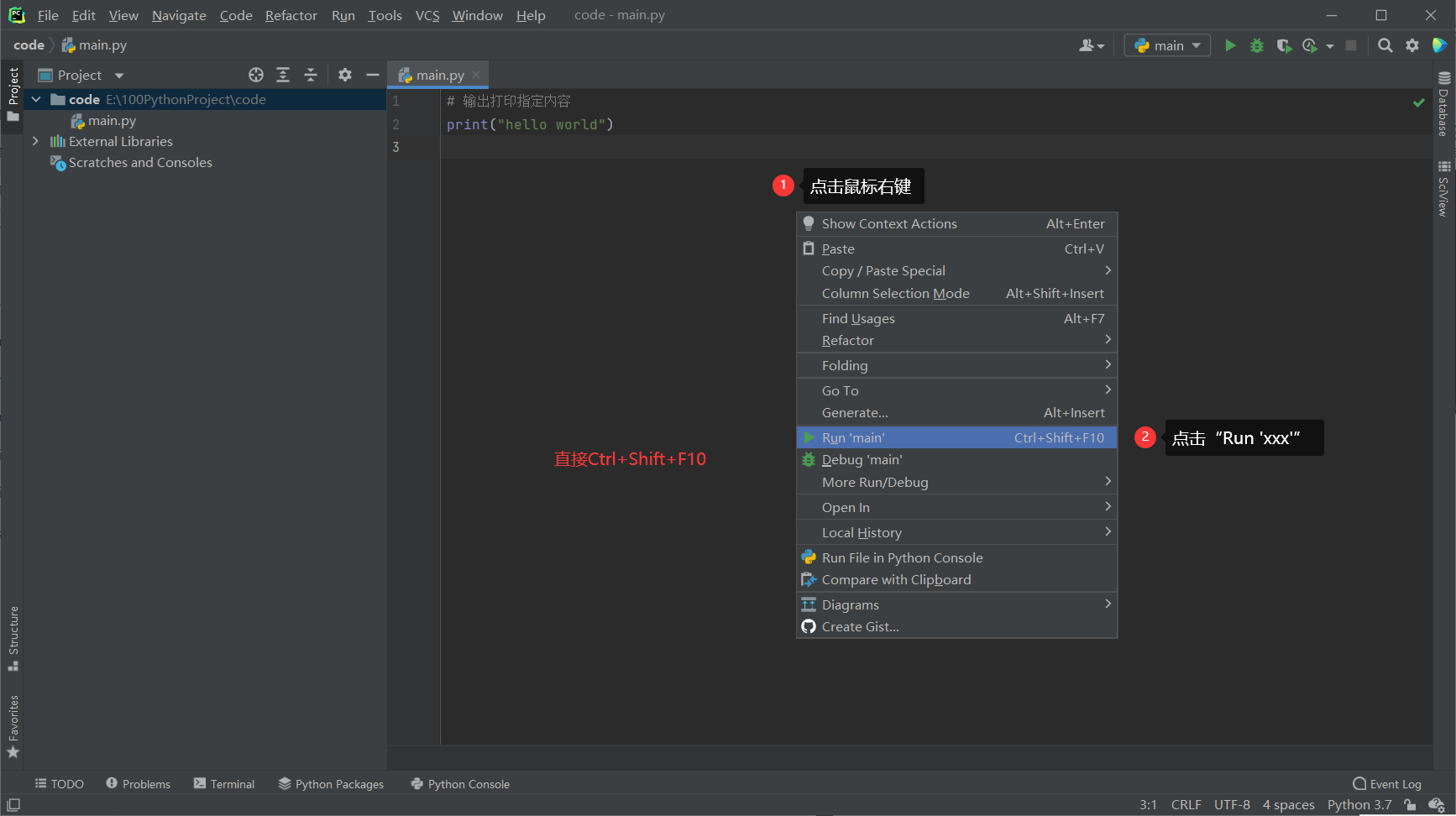
Task: Toggle tool window bars icon bottom left
Action: [x=13, y=805]
